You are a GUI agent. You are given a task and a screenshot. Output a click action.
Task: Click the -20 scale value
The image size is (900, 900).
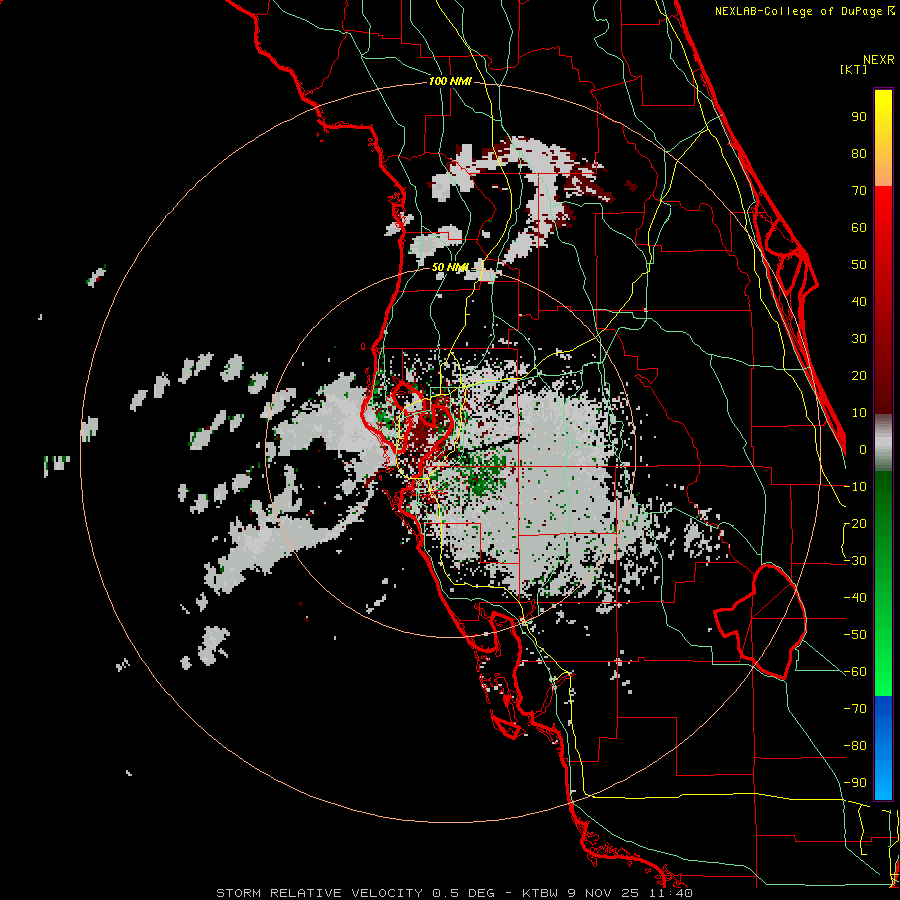pyautogui.click(x=855, y=523)
